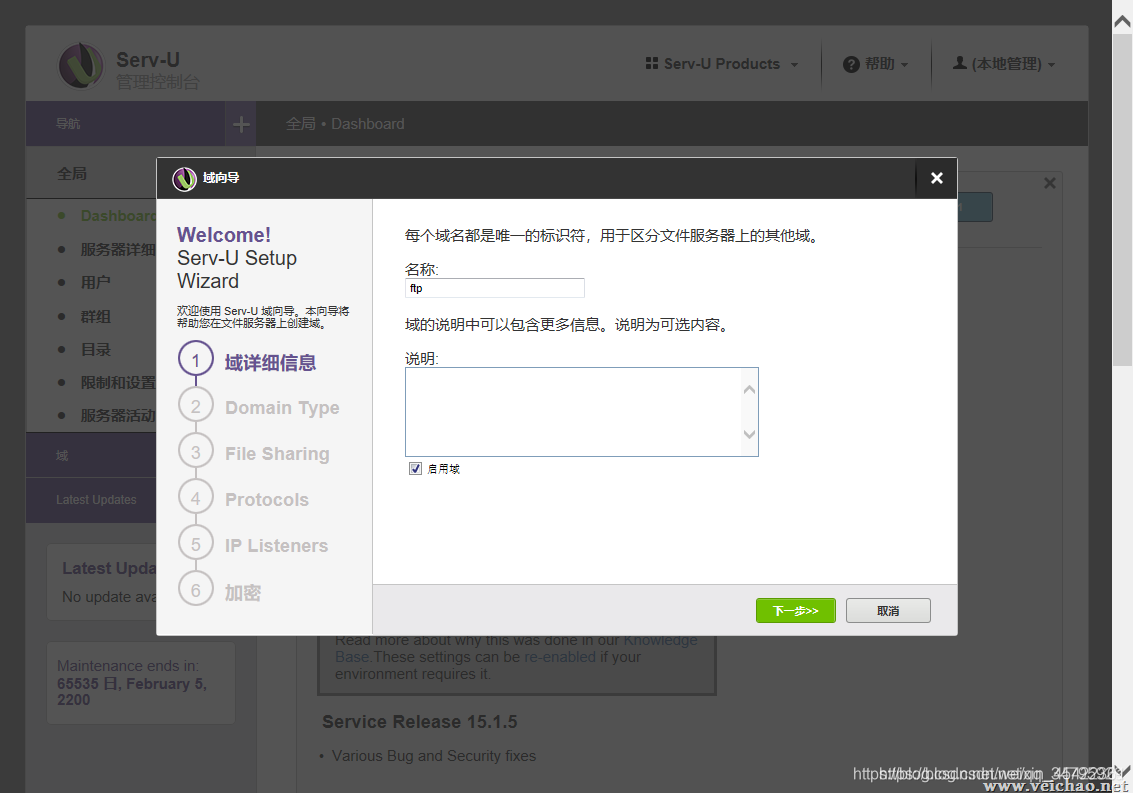The width and height of the screenshot is (1133, 793).
Task: Click the plus icon beside navigation header
Action: point(241,124)
